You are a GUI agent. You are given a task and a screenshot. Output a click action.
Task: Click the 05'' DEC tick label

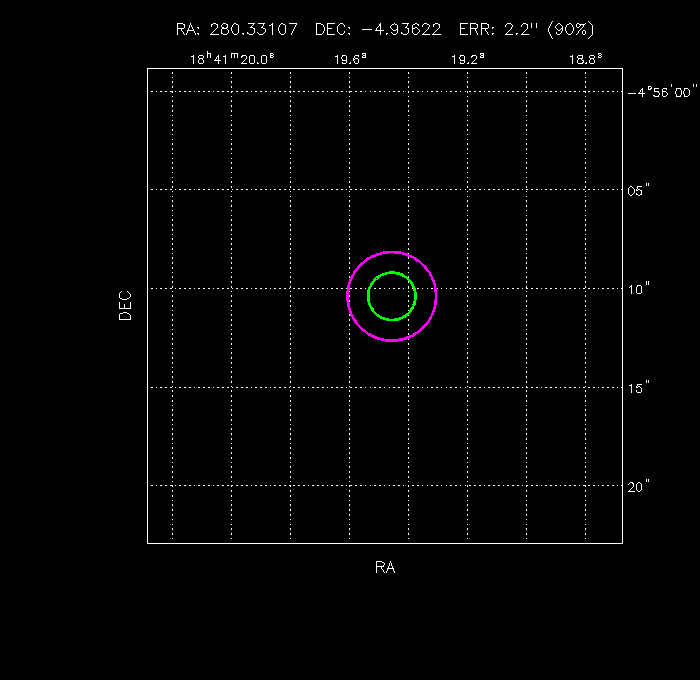[x=639, y=189]
